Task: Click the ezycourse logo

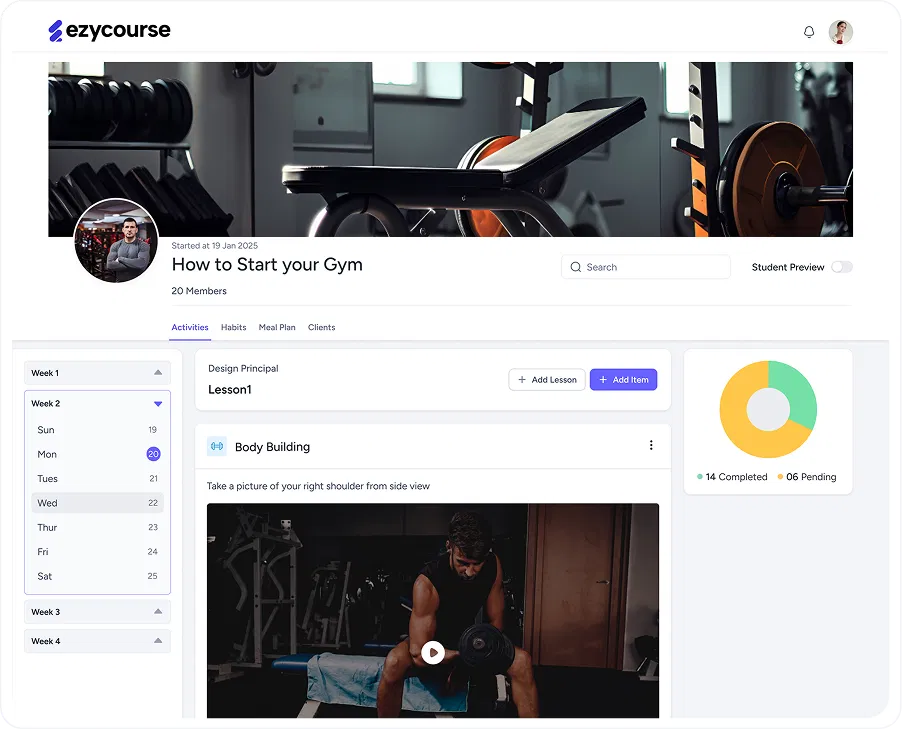Action: click(x=110, y=31)
